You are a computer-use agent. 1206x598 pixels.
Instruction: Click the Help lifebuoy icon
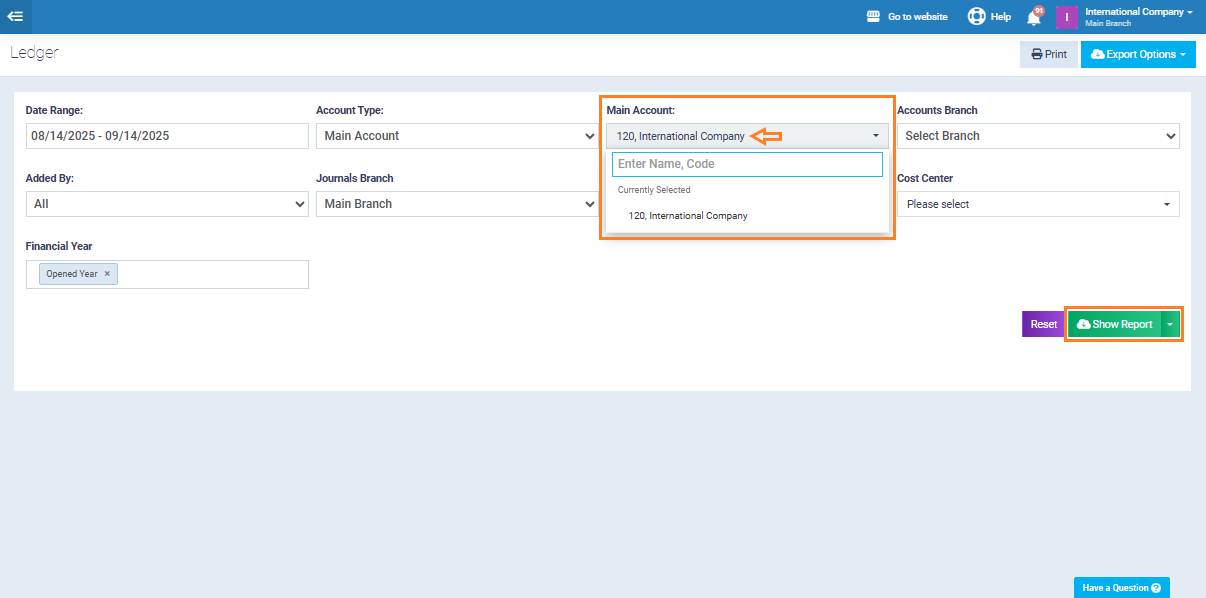click(x=976, y=17)
